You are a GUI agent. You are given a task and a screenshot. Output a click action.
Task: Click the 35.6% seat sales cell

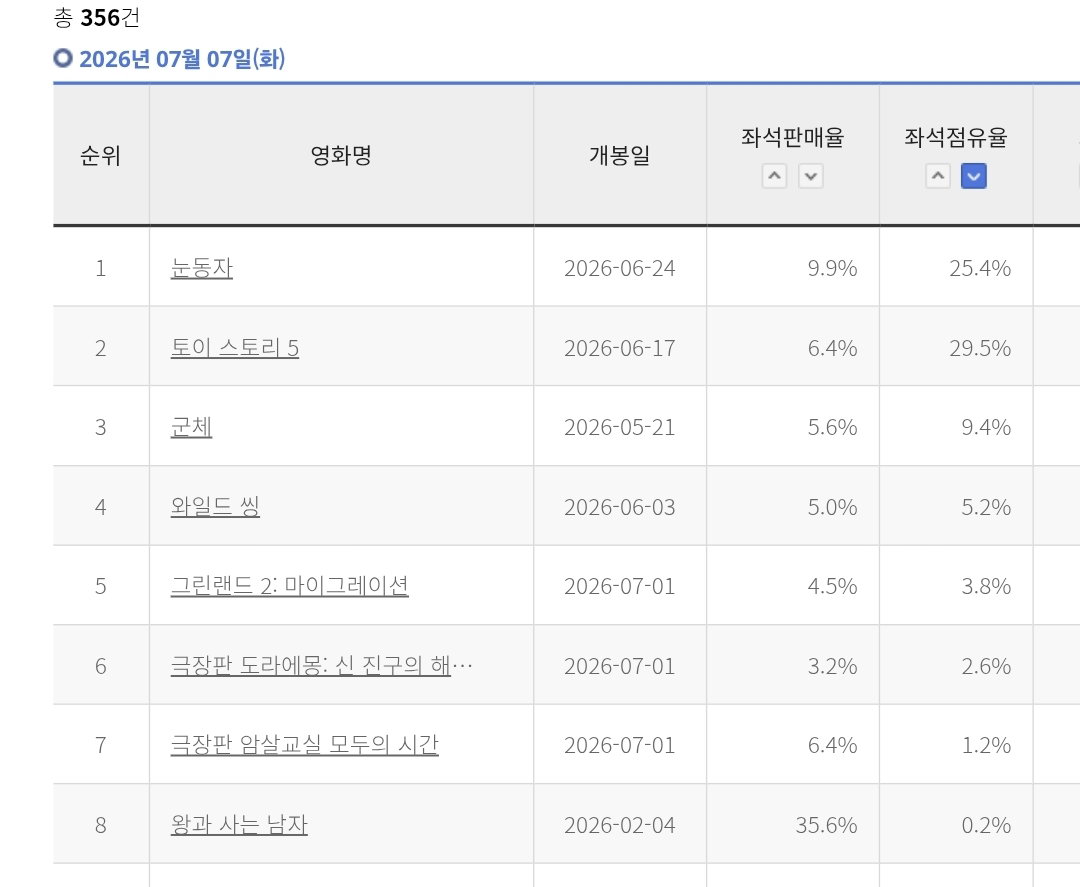click(793, 825)
